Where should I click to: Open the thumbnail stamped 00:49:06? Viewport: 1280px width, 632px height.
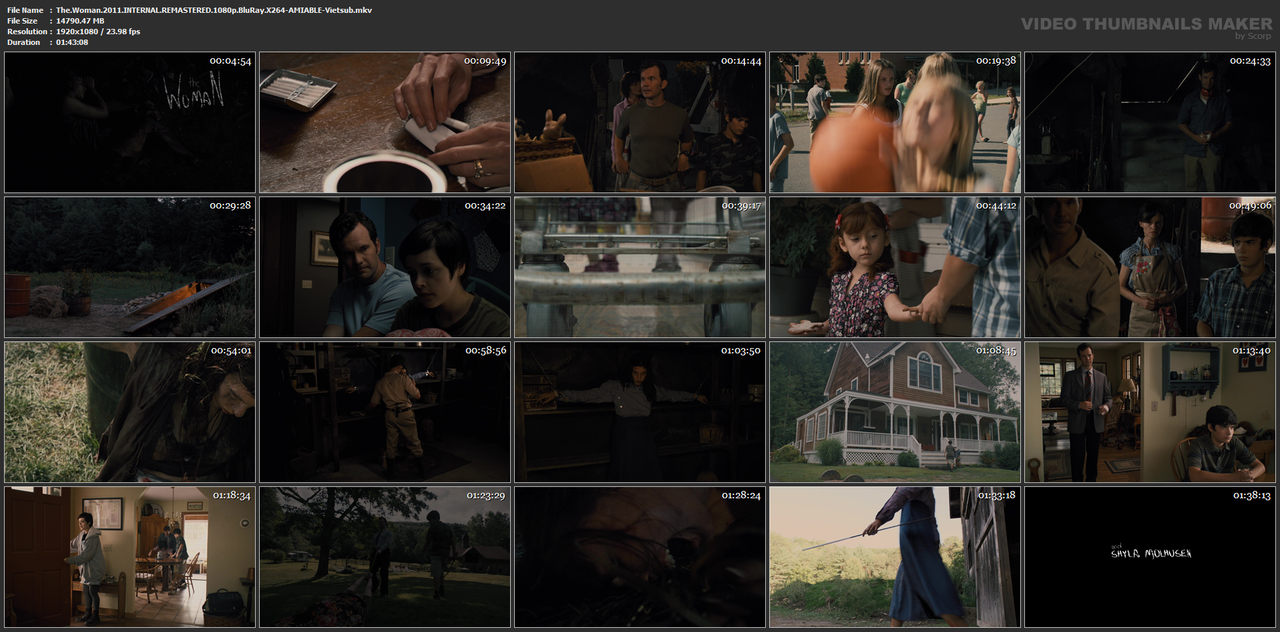1150,267
